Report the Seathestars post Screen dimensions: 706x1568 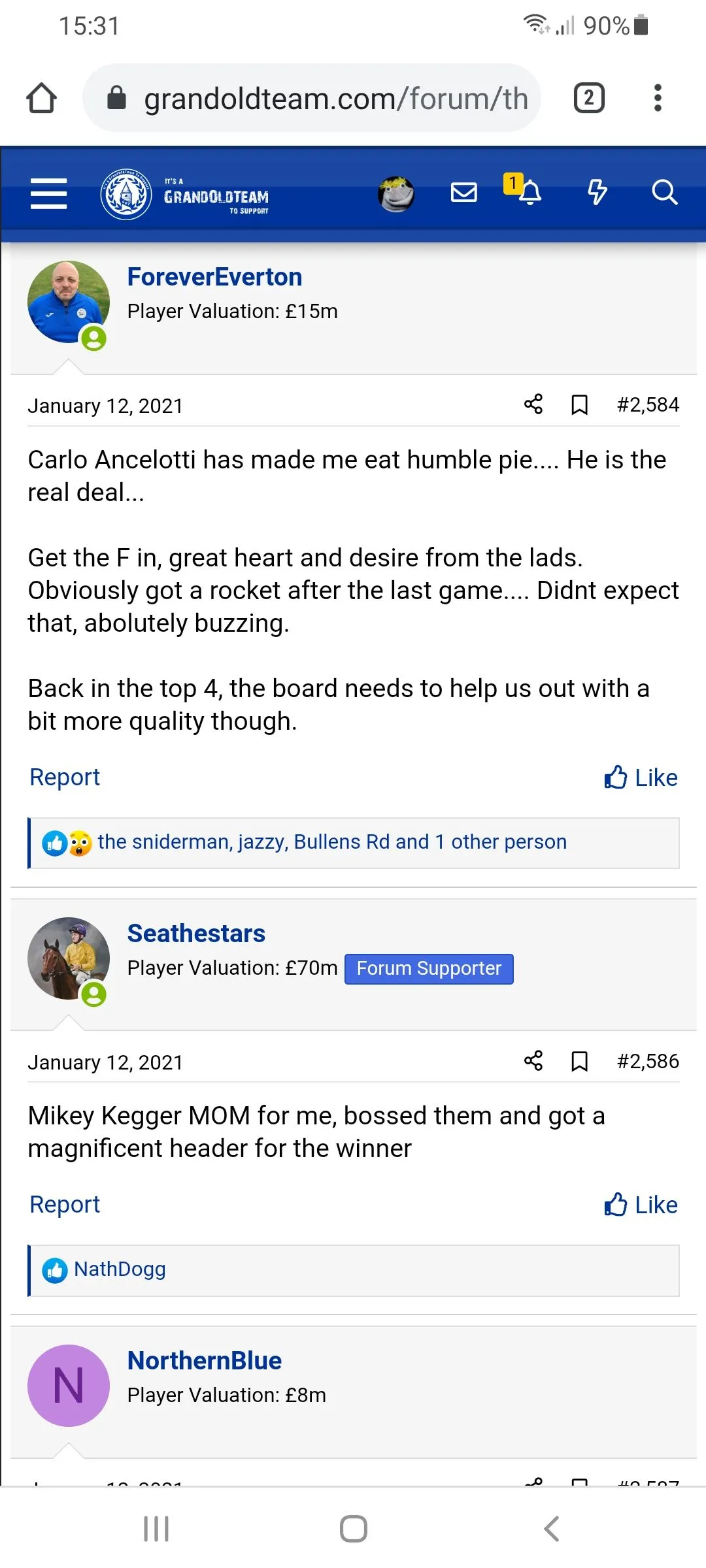[x=65, y=1205]
